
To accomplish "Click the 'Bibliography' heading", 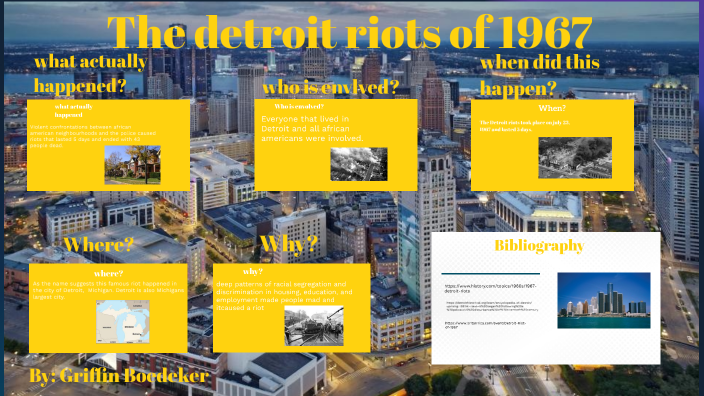I will (539, 246).
